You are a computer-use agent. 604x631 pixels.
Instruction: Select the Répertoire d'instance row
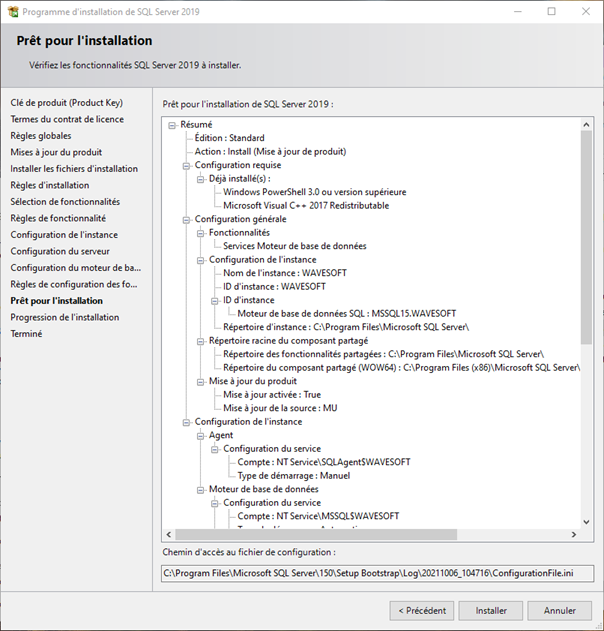pyautogui.click(x=346, y=327)
